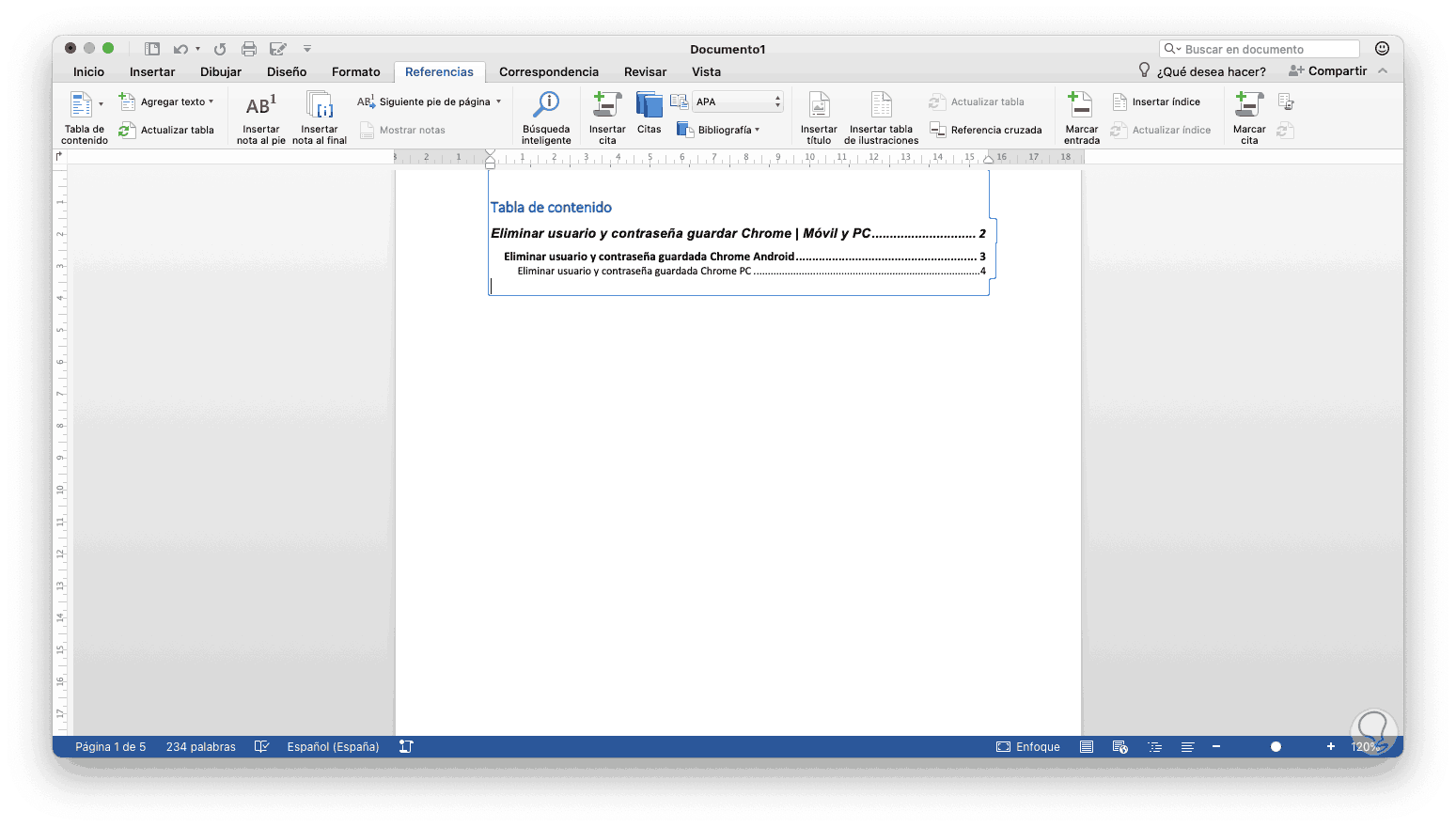The image size is (1456, 827).
Task: Click Insertar índice
Action: (x=1156, y=102)
